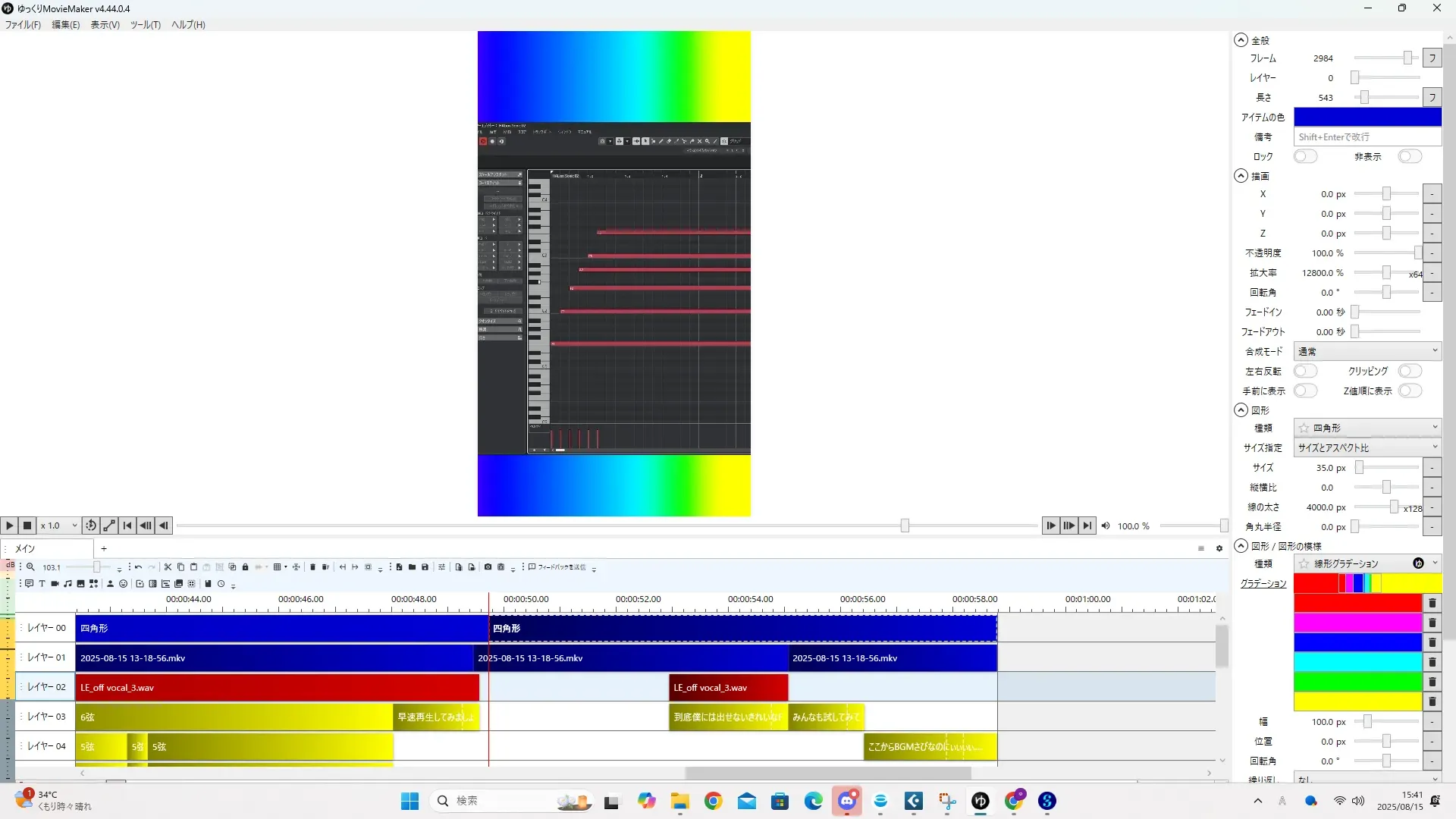1456x819 pixels.
Task: Toggle the 非表示 switch
Action: point(1409,156)
